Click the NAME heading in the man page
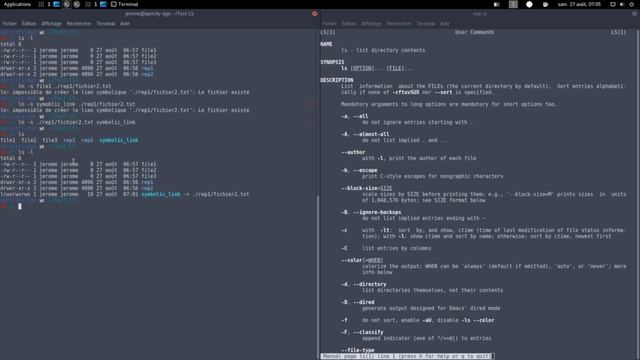 (326, 44)
